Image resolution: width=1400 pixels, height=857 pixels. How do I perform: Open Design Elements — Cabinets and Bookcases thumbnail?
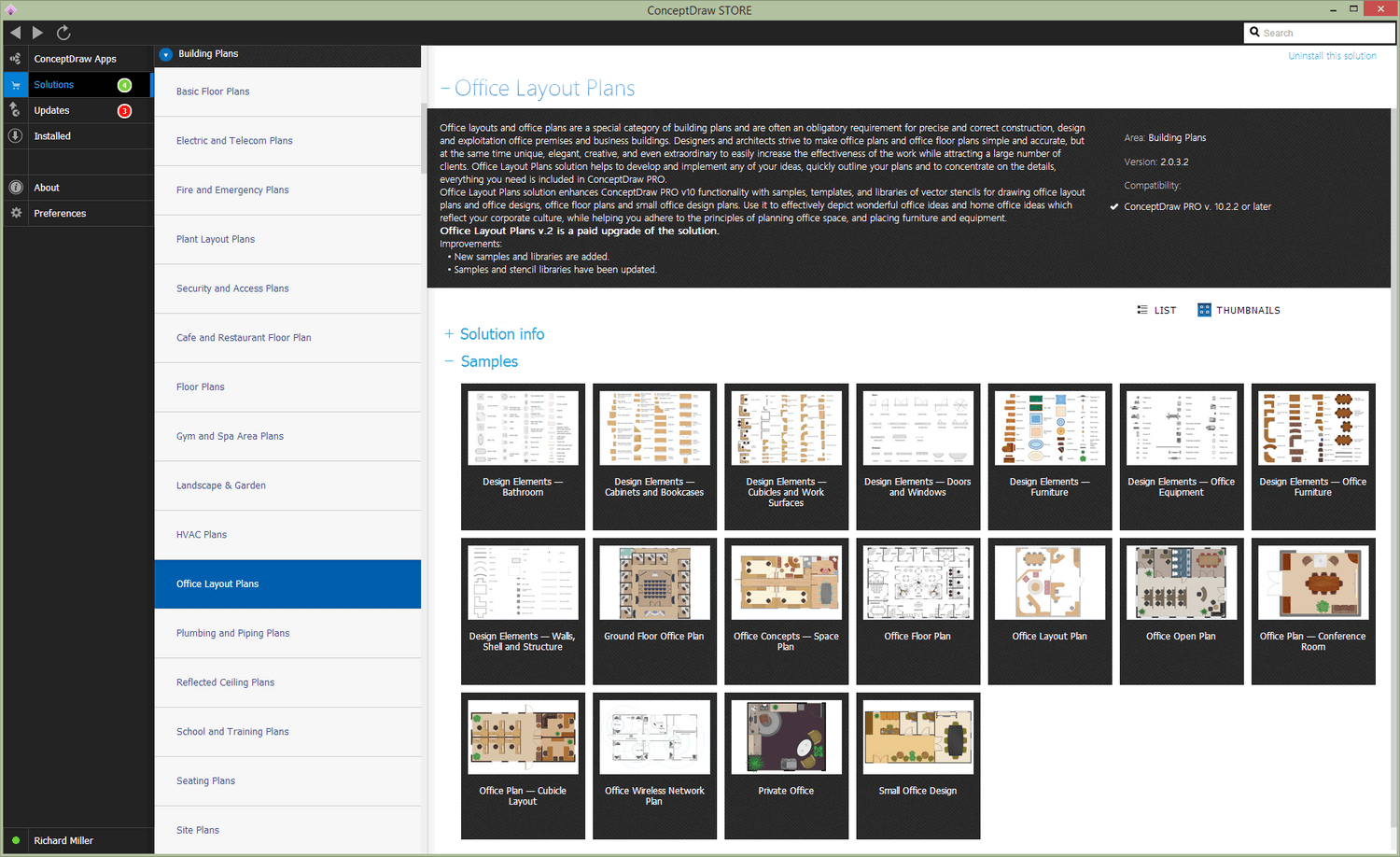(654, 457)
